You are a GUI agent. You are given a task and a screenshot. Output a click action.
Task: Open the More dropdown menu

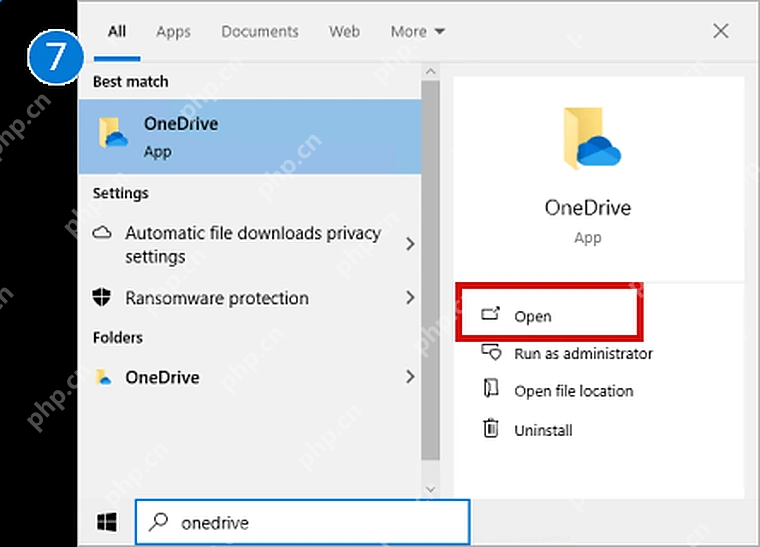click(418, 32)
